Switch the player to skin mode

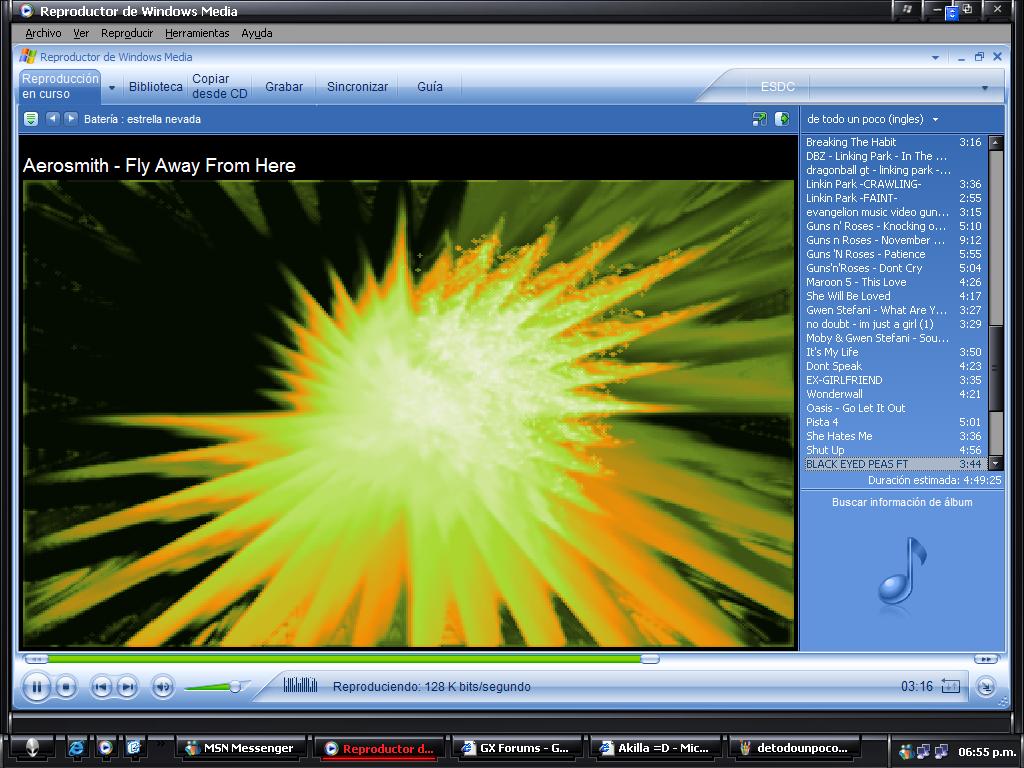tap(985, 687)
